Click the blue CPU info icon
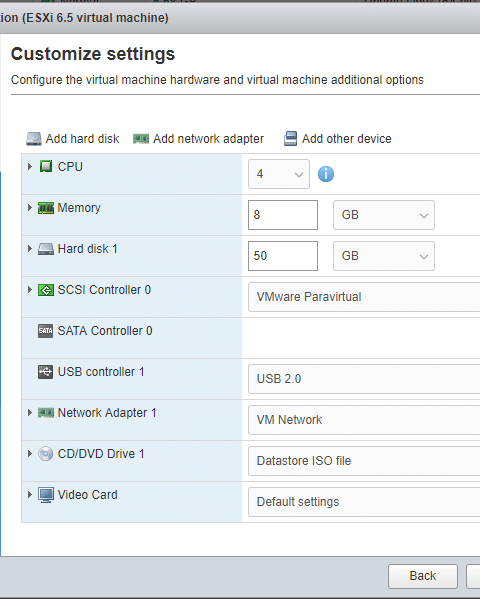Viewport: 480px width, 599px height. 326,174
